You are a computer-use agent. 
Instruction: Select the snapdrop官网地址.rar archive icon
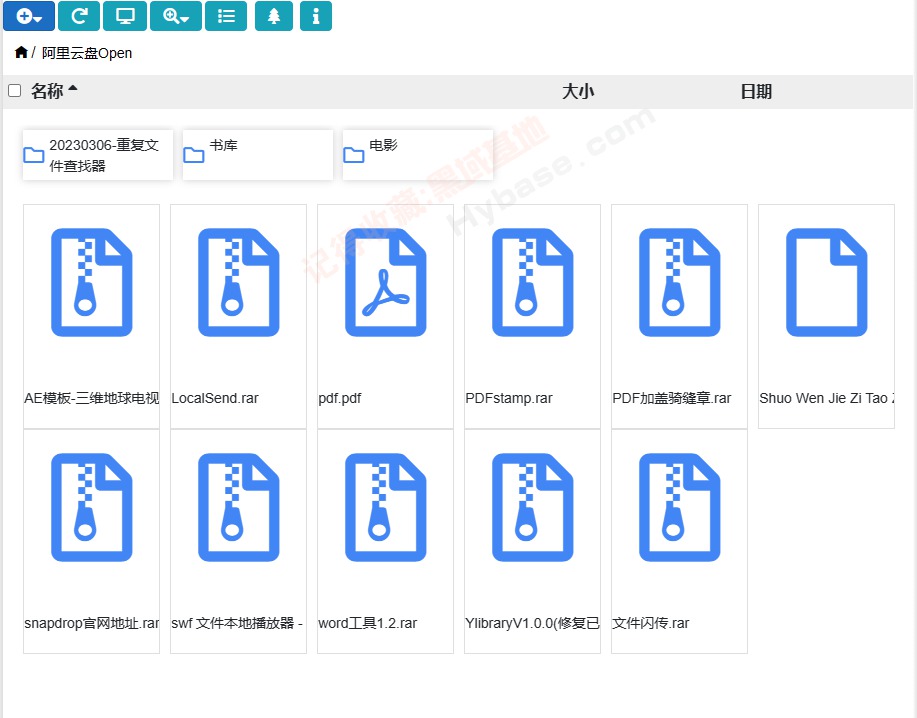click(x=92, y=508)
